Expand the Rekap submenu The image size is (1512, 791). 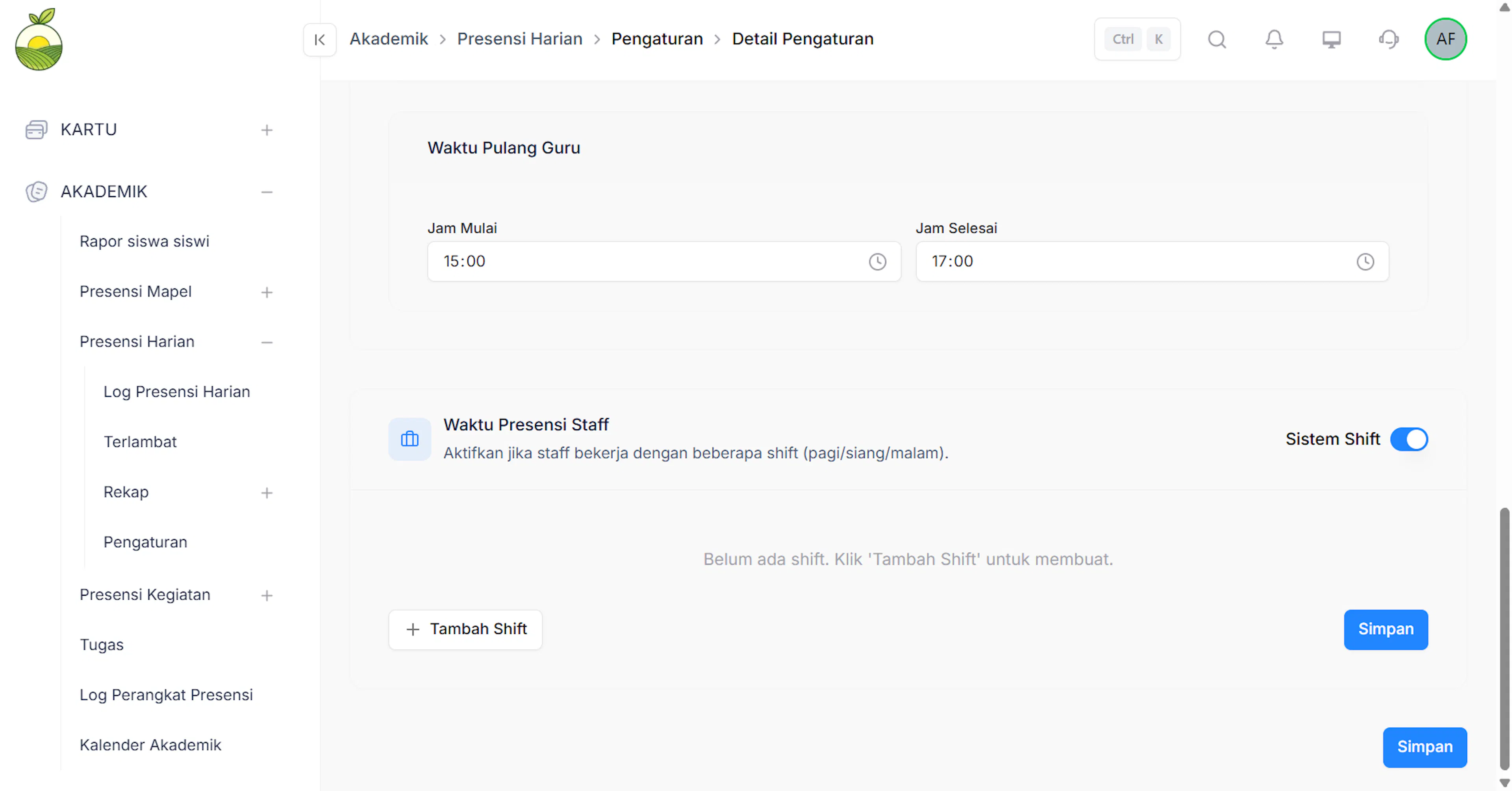[267, 492]
